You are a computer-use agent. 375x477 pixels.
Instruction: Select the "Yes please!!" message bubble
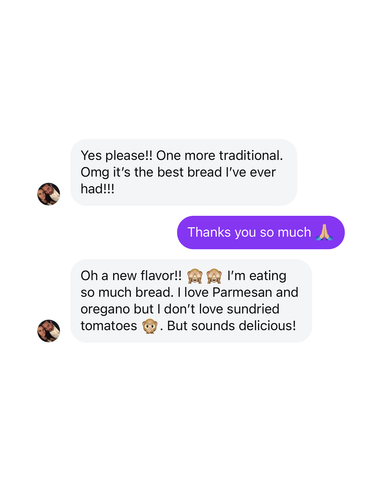pos(184,172)
